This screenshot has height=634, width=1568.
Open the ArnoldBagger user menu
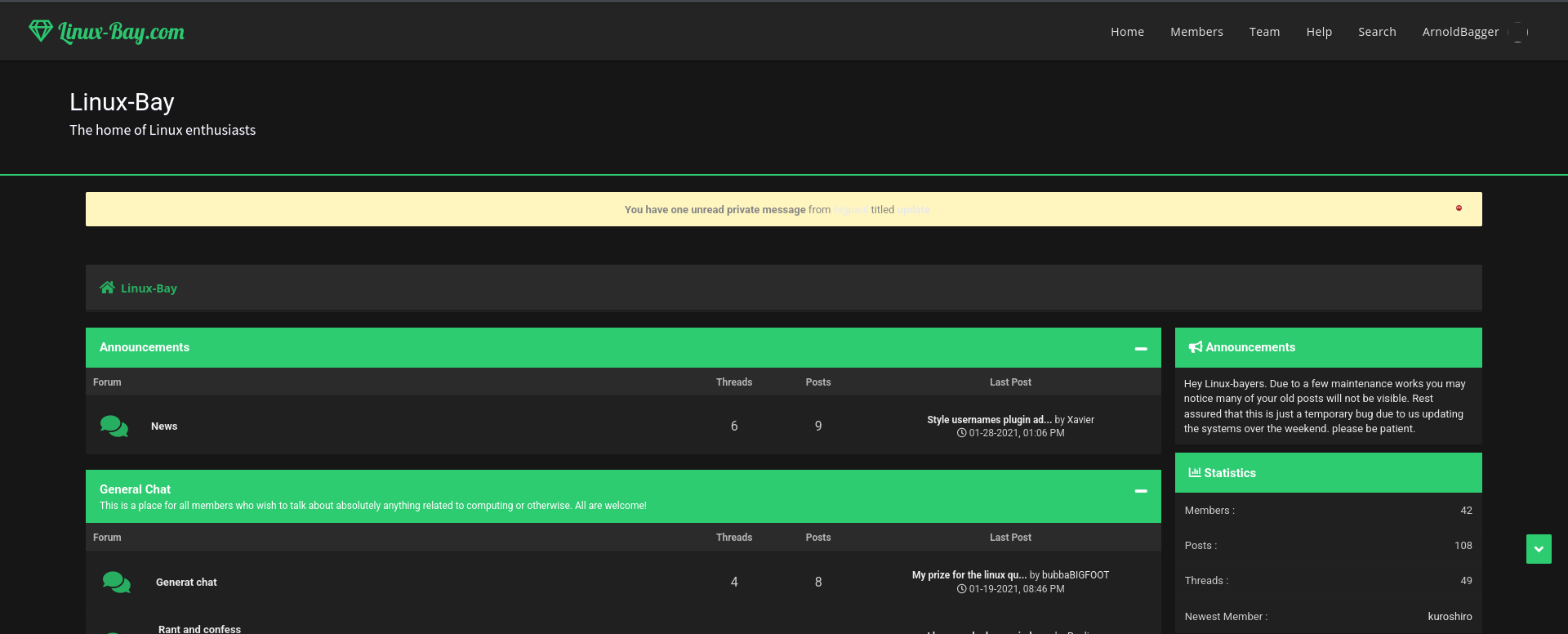click(1460, 32)
